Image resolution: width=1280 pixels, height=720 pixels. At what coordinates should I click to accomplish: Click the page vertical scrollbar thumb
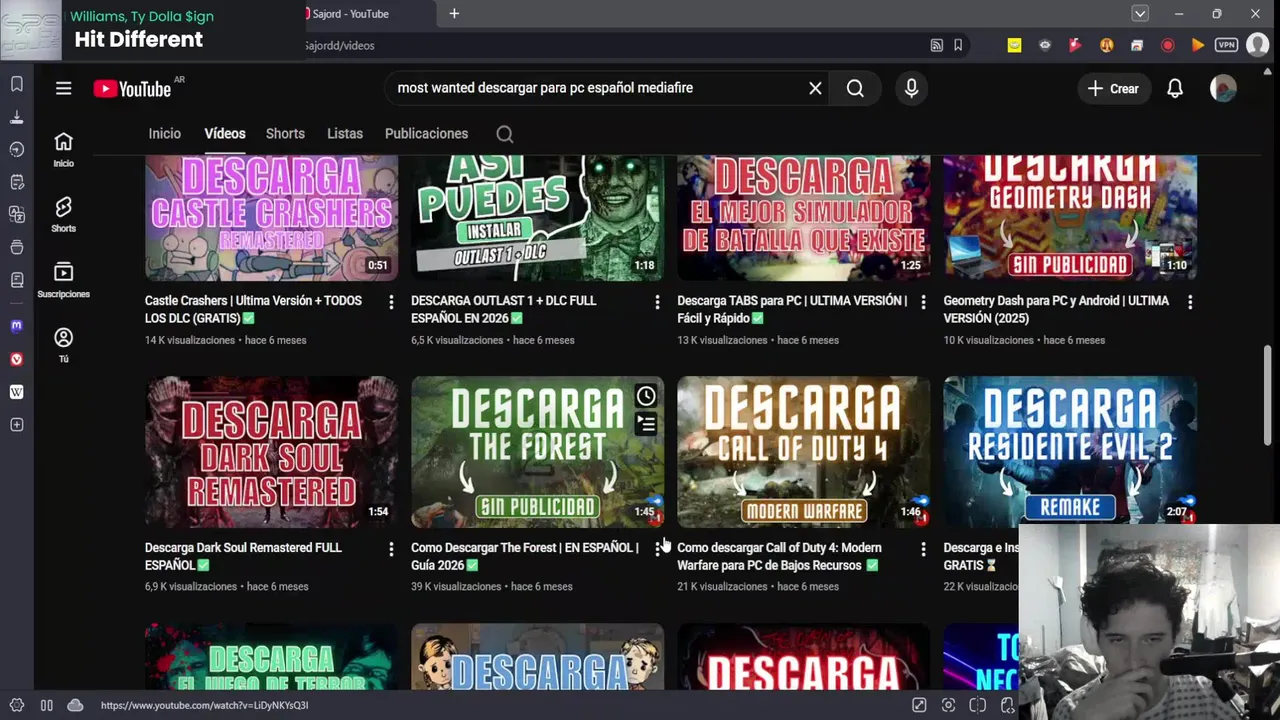click(x=1268, y=395)
